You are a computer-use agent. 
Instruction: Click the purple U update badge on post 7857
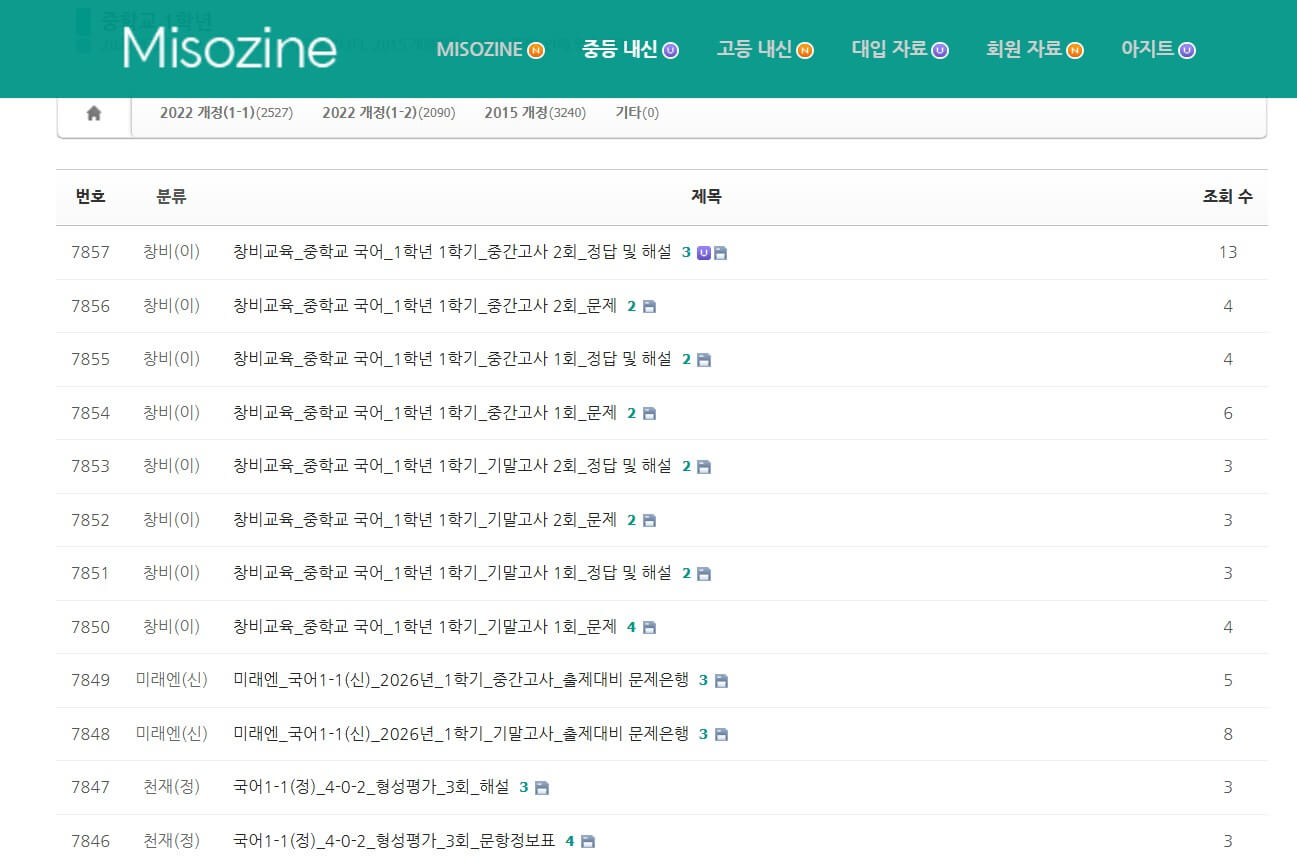704,253
